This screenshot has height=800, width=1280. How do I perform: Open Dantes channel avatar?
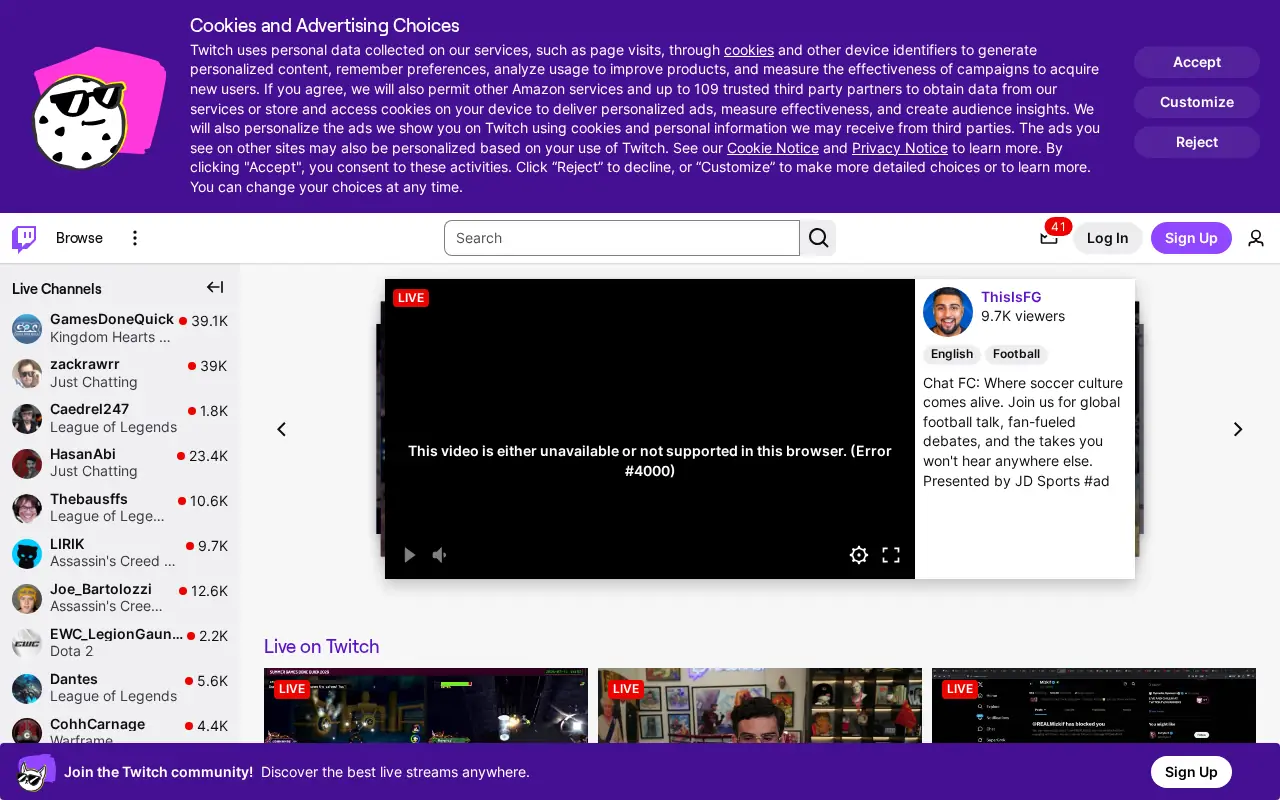pyautogui.click(x=27, y=689)
